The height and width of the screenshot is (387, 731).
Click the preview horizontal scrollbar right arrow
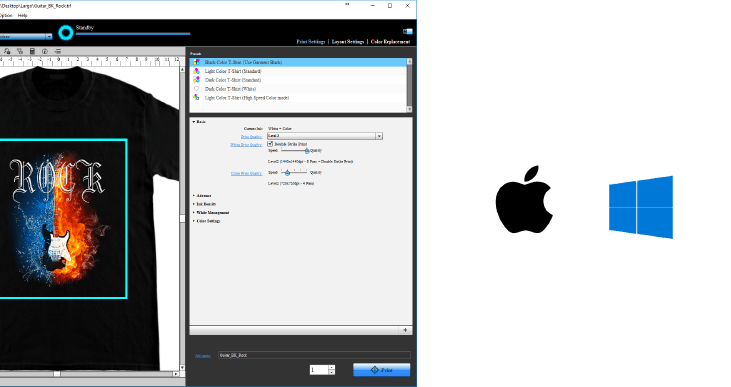[176, 374]
